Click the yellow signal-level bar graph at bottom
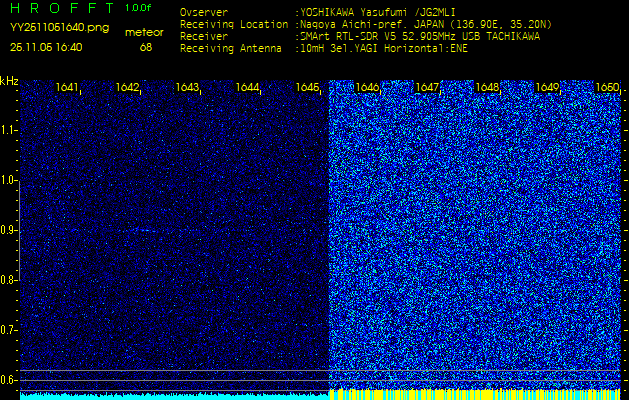This screenshot has width=629, height=400. coord(475,394)
